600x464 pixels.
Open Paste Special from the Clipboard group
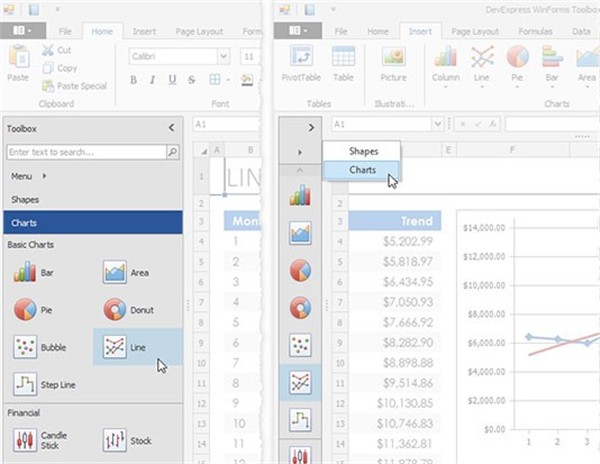(x=74, y=86)
